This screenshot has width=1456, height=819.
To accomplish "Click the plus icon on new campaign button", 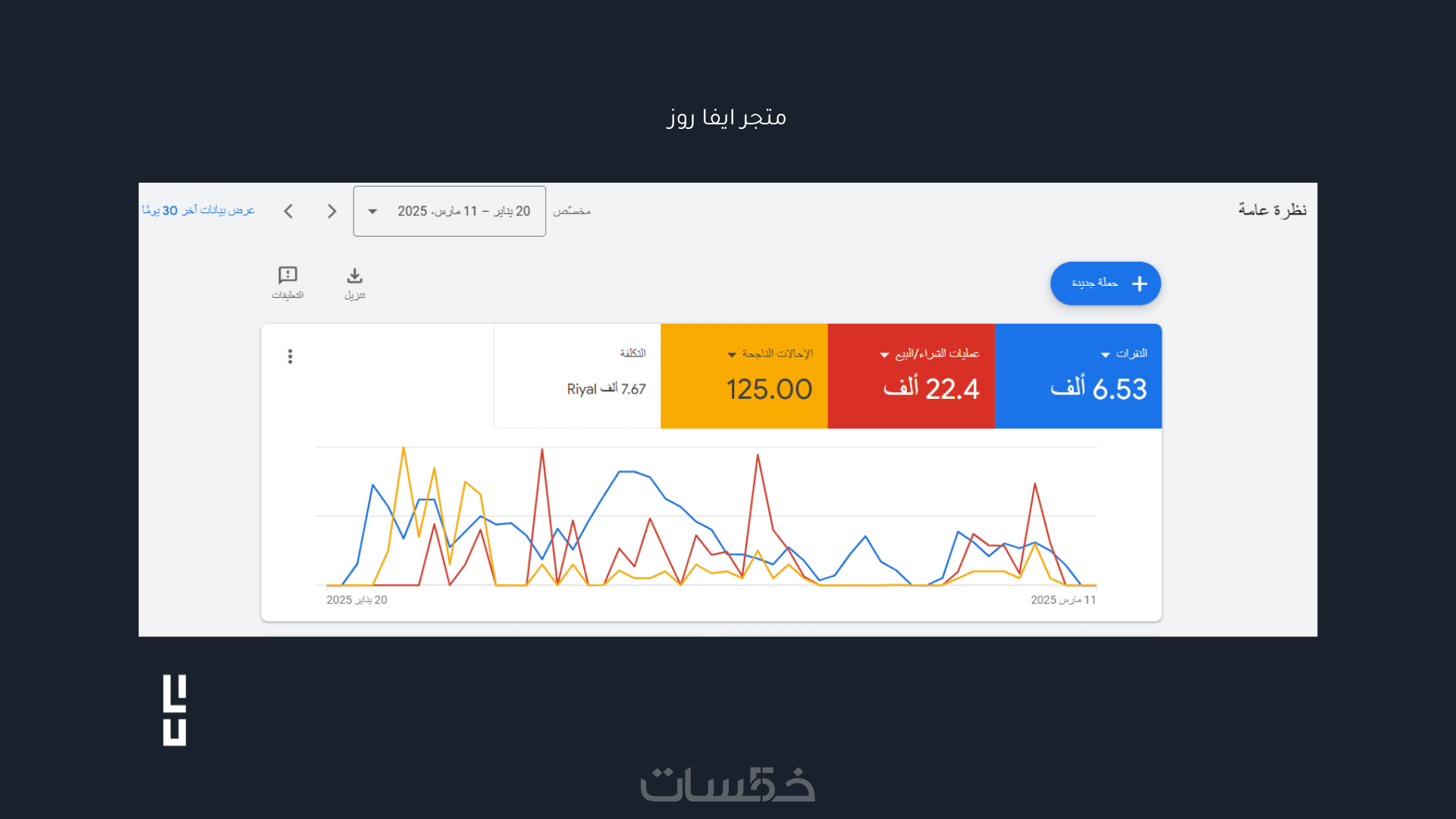I will click(x=1139, y=284).
